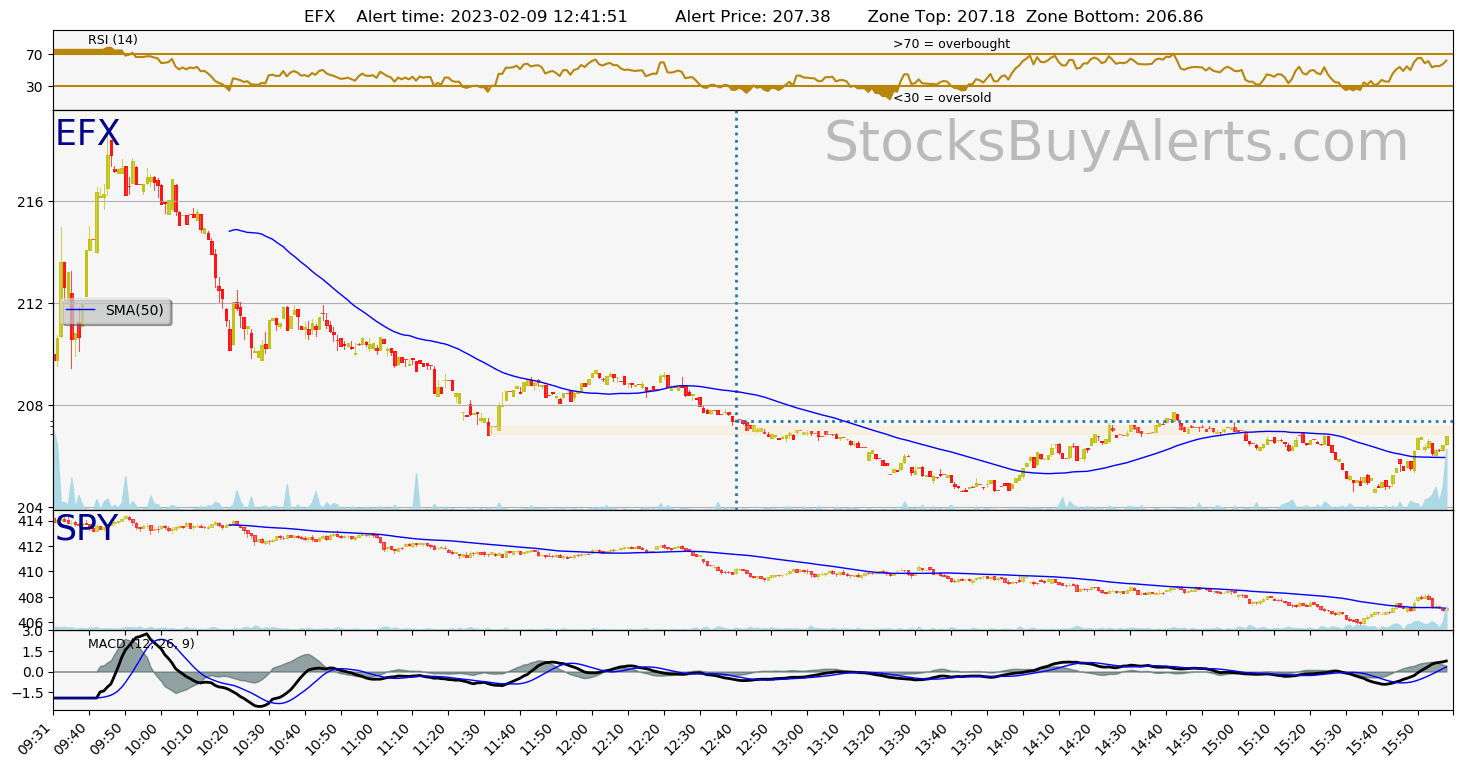
Task: Click the 212 price axis label
Action: pos(31,304)
